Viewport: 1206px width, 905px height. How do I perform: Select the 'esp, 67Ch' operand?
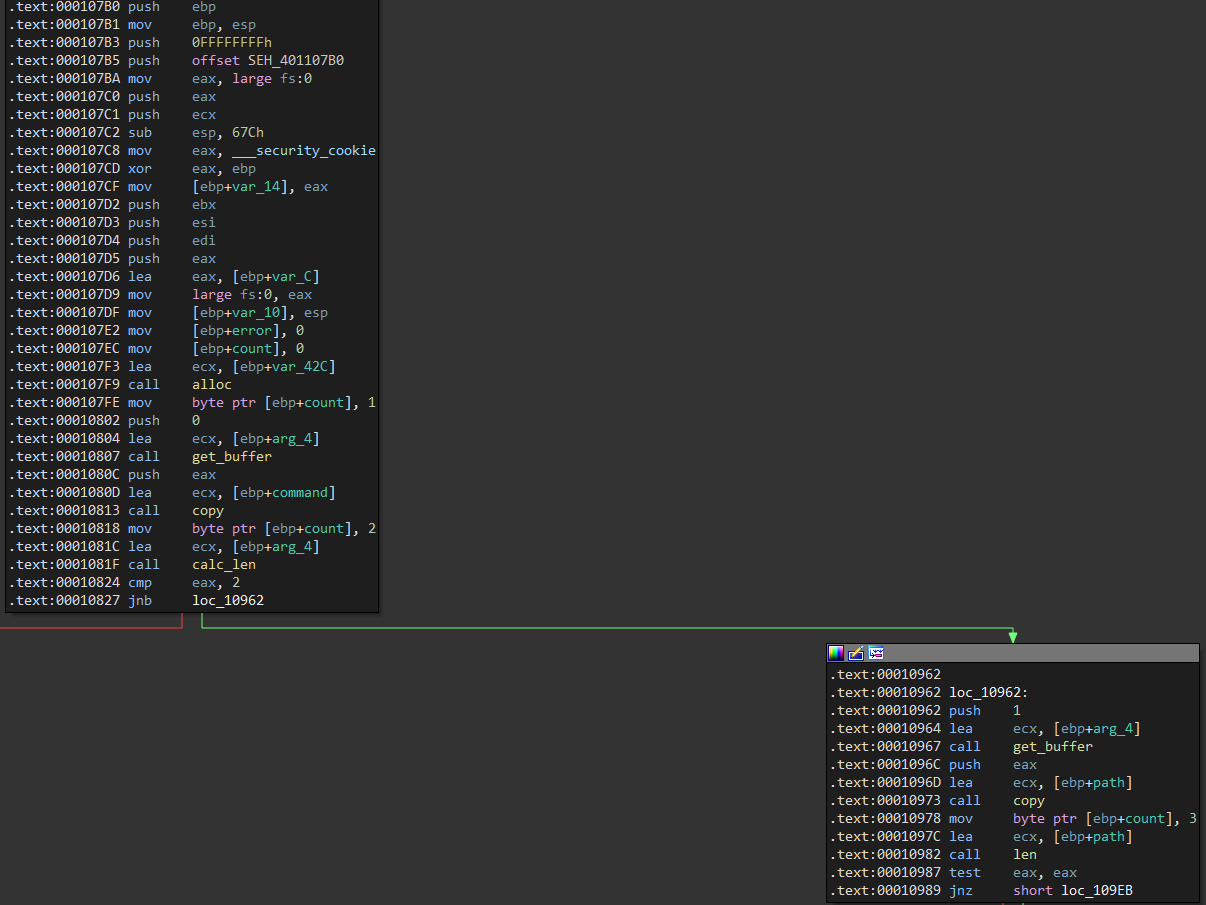tap(228, 133)
